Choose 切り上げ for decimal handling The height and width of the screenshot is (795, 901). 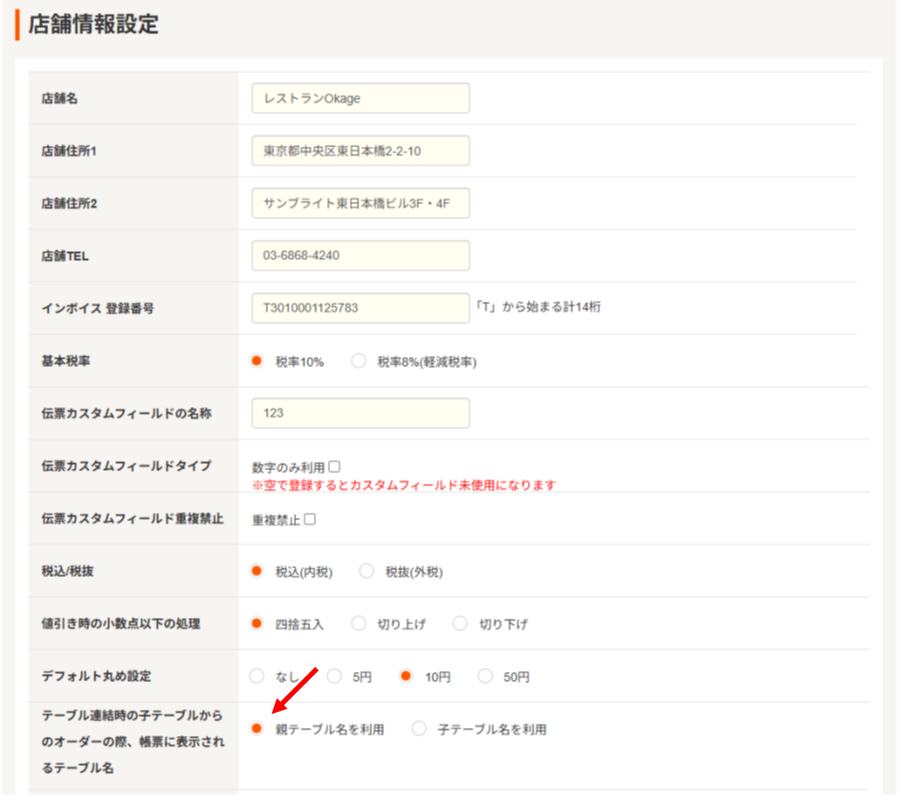click(x=359, y=624)
